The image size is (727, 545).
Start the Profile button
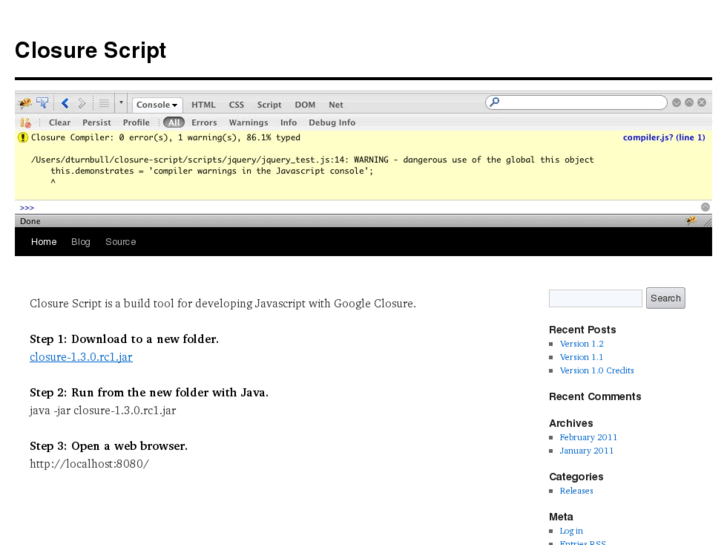(x=136, y=122)
